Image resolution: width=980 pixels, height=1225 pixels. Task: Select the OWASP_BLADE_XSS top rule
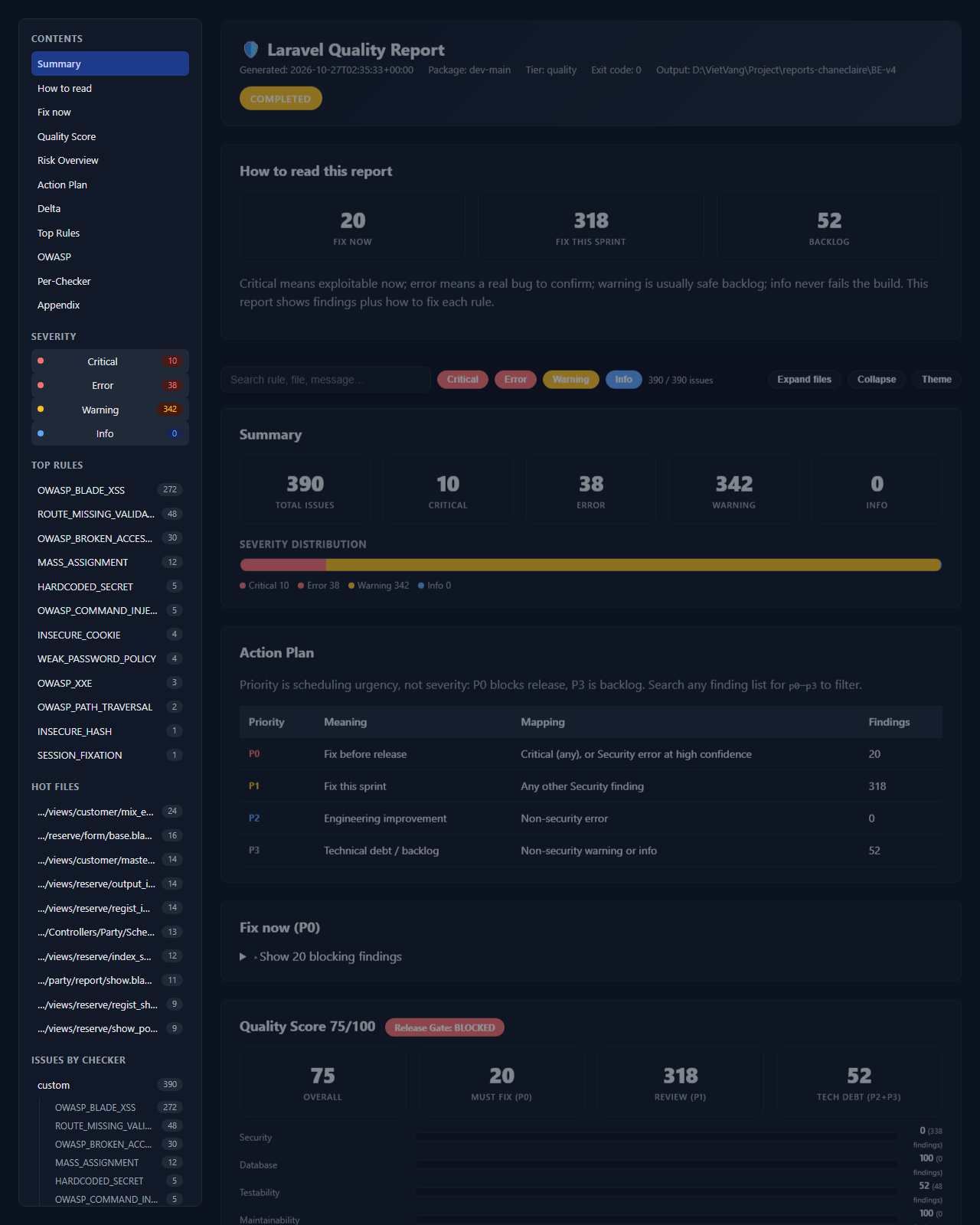pos(110,490)
